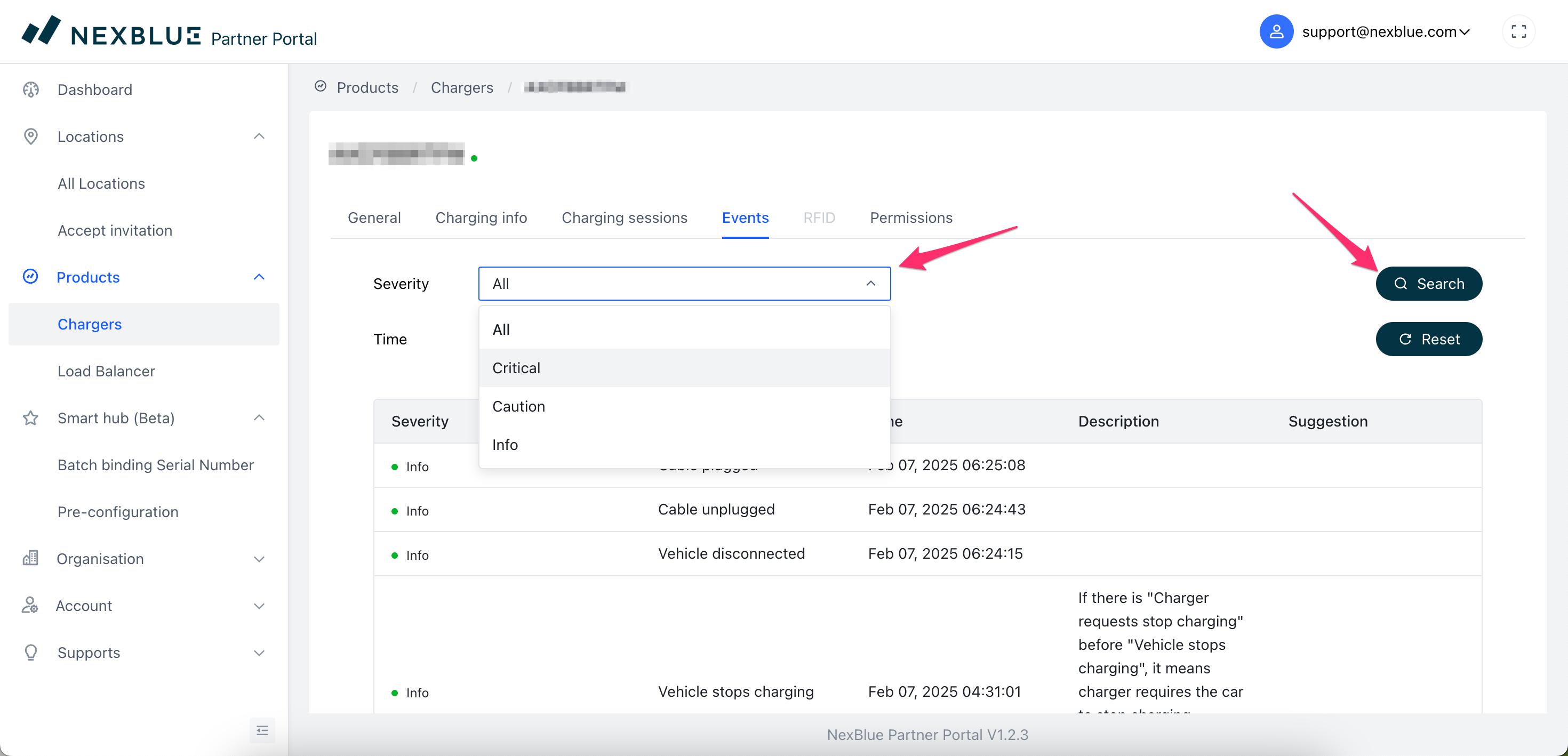Click Chargers breadcrumb link

point(461,87)
